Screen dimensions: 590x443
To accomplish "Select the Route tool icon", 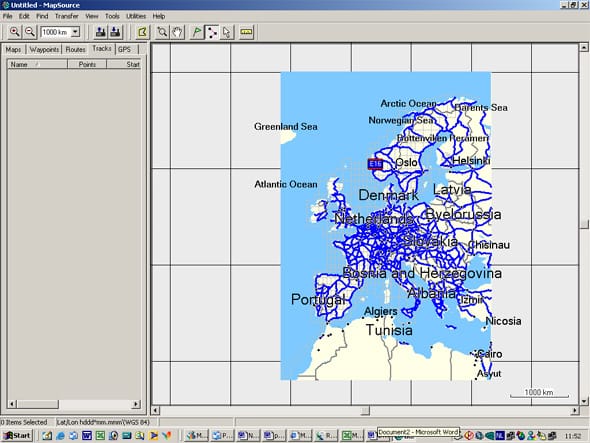I will coord(211,32).
